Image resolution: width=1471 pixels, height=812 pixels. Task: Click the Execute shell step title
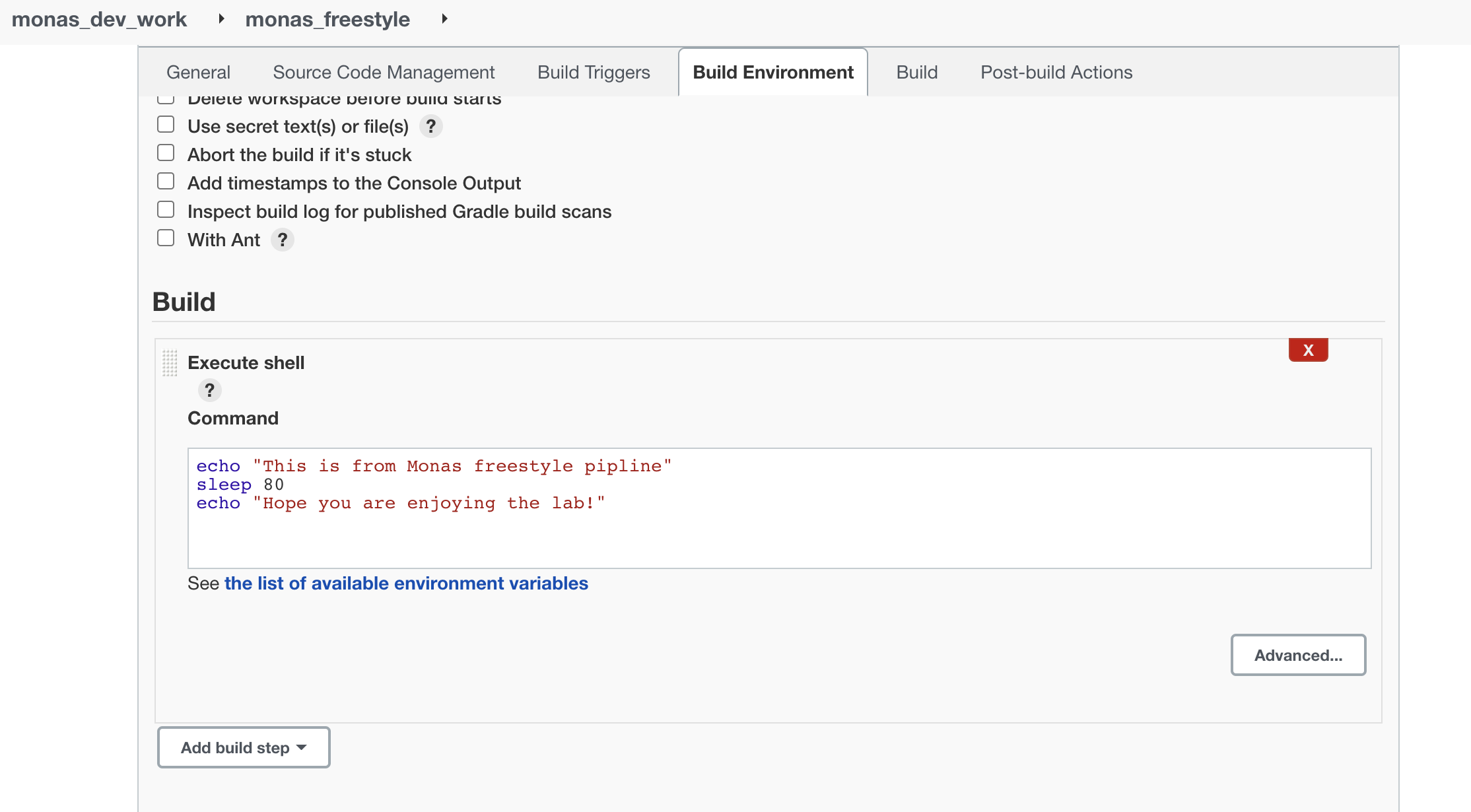[246, 362]
